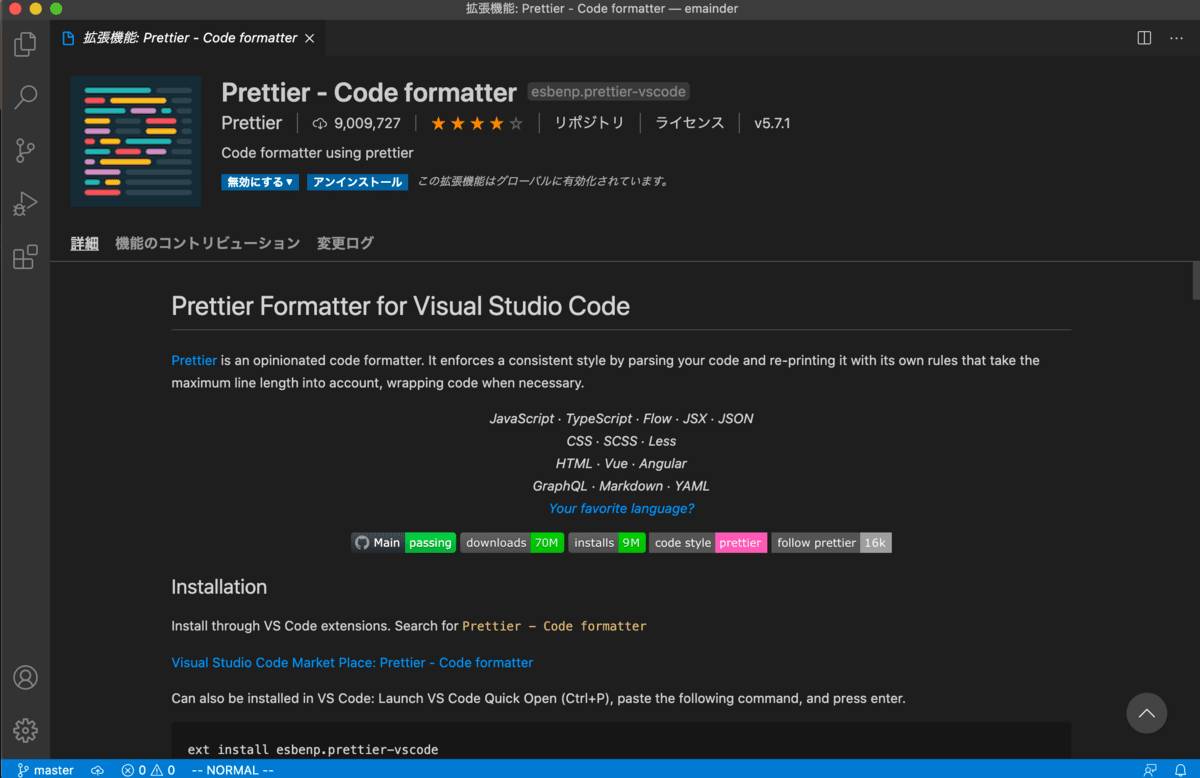Open the Explorer view in activity bar

25,44
